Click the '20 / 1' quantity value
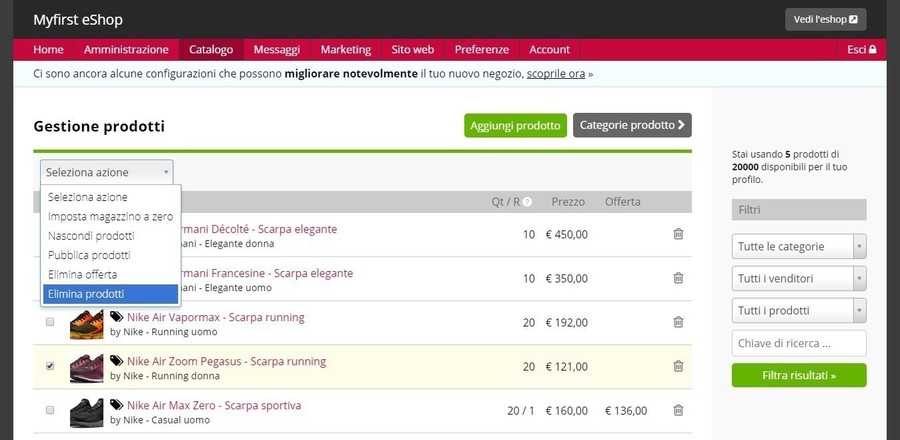The image size is (900, 440). point(521,411)
